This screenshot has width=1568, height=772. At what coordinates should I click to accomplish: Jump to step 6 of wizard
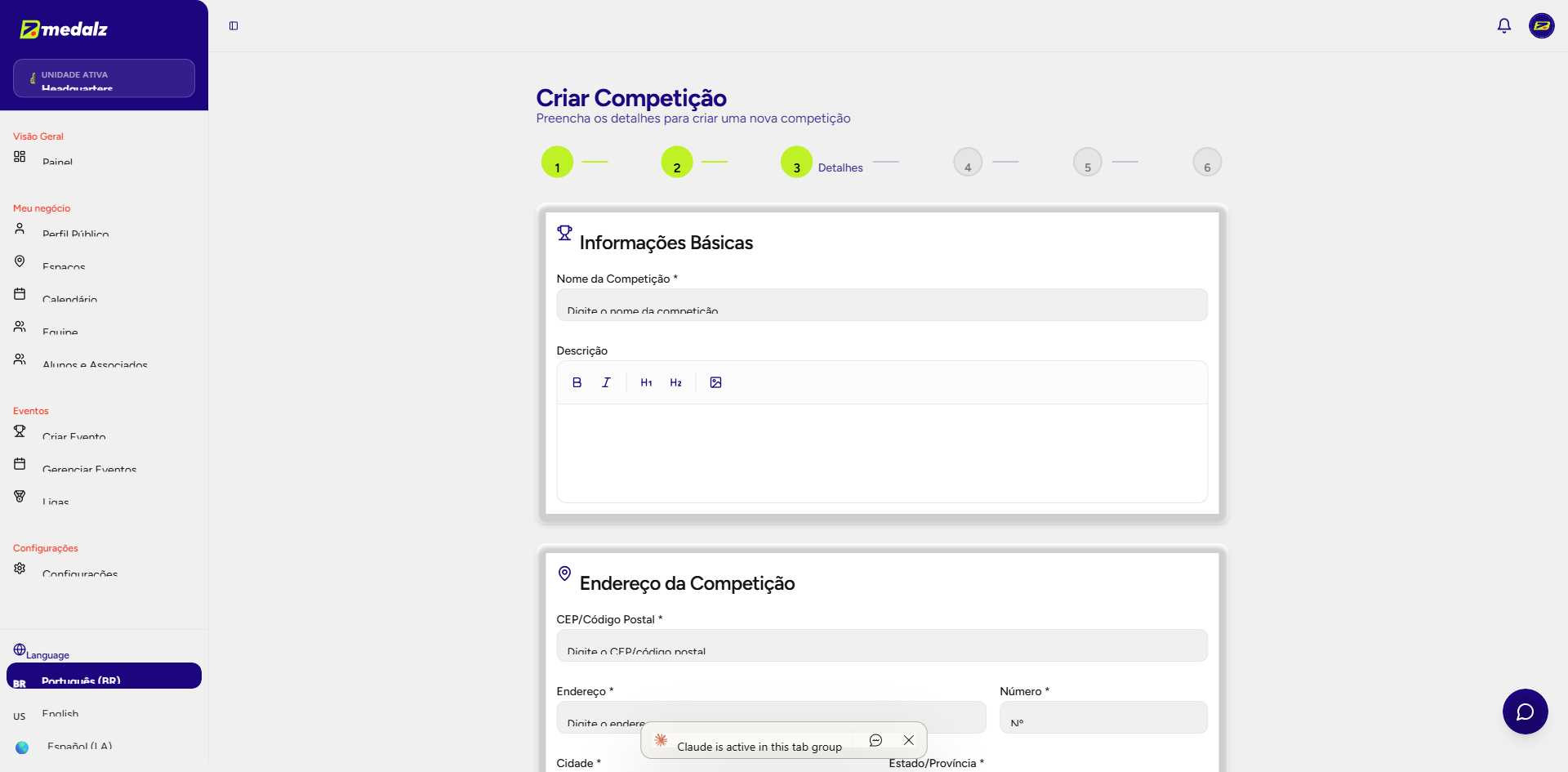coord(1207,162)
